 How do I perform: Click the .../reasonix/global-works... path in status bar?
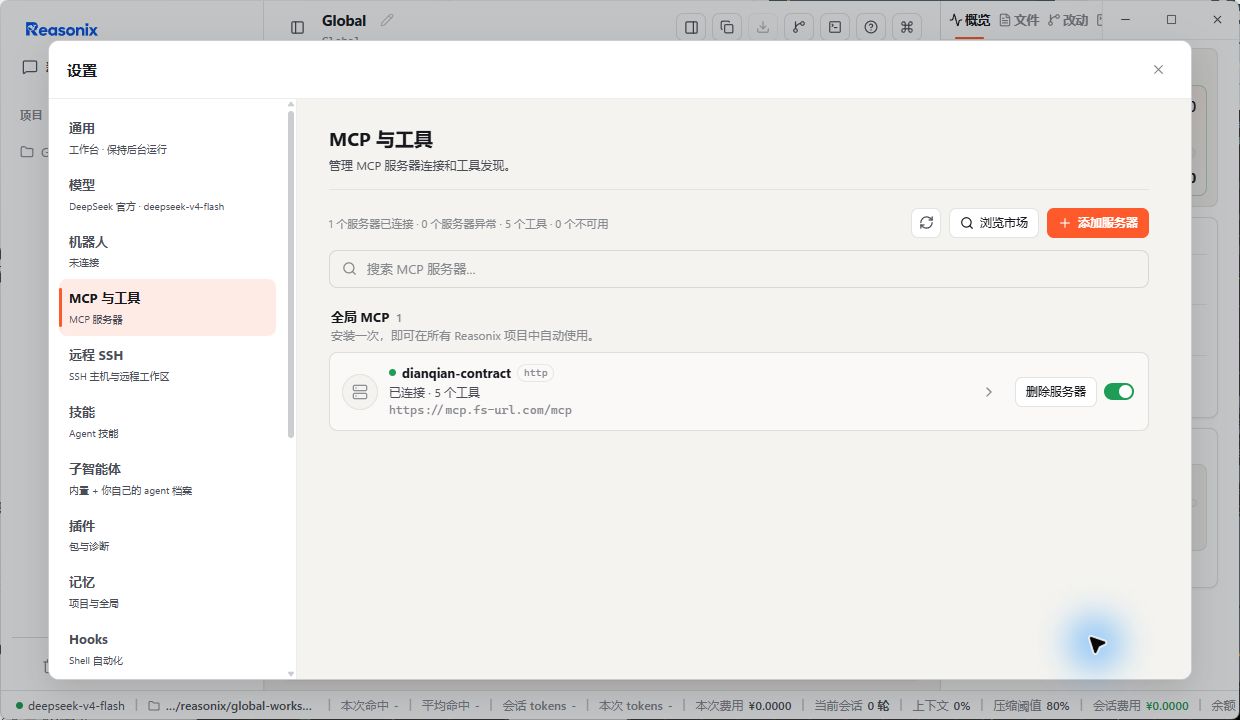coord(240,705)
